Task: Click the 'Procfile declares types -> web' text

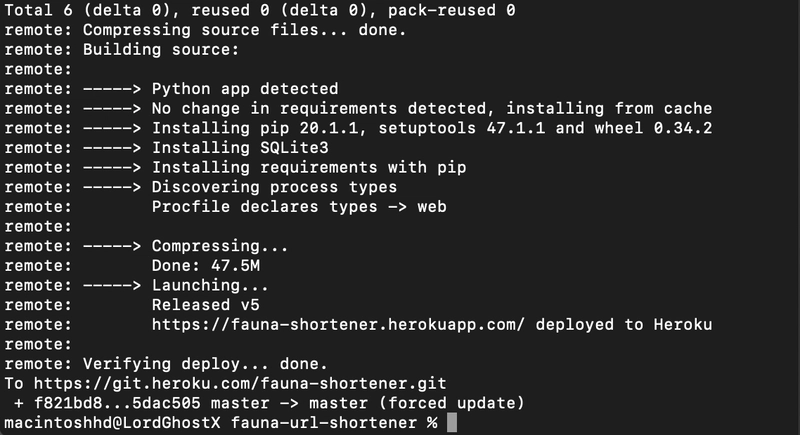Action: click(x=299, y=206)
